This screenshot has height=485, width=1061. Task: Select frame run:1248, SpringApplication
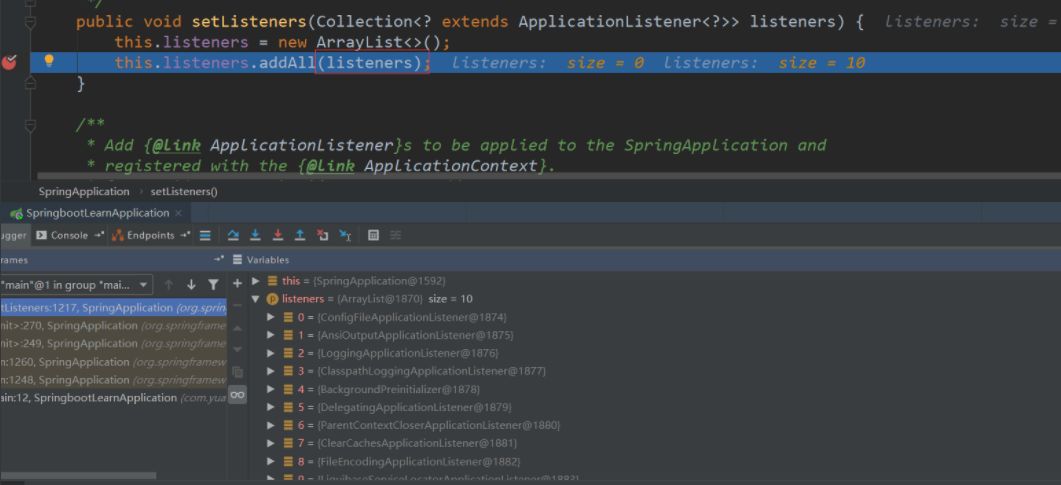113,380
